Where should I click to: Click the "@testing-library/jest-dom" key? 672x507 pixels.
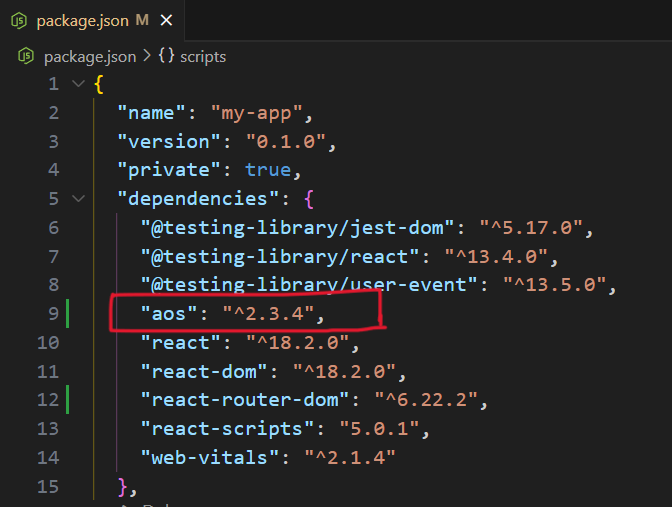pyautogui.click(x=297, y=228)
